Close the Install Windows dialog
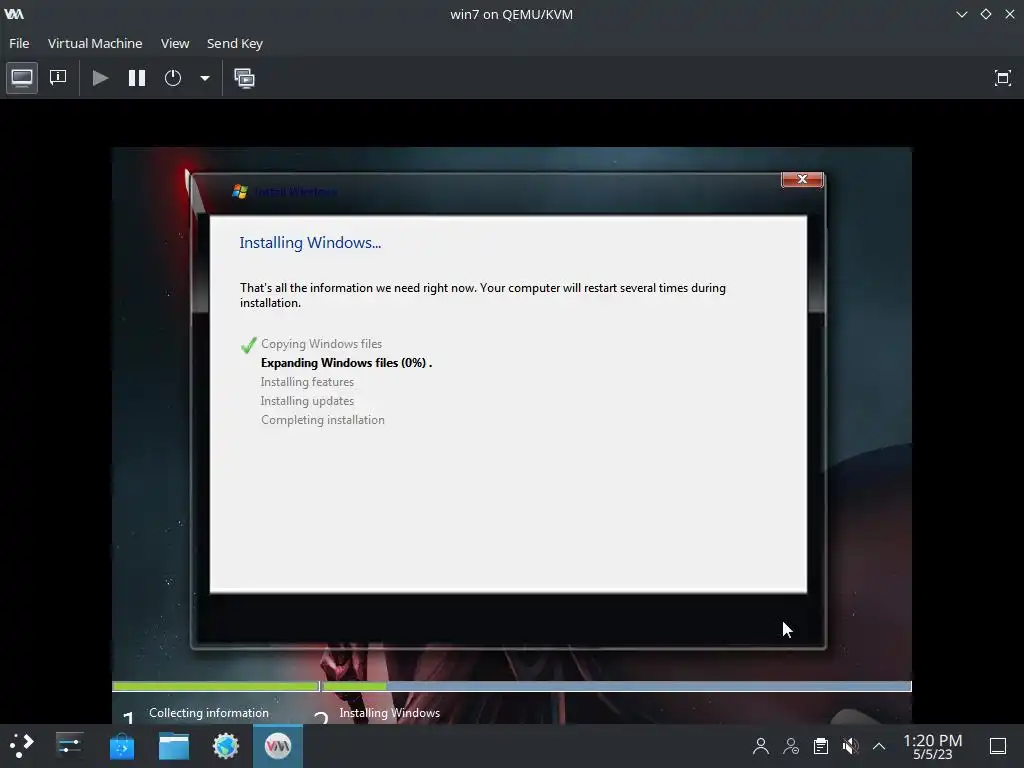Image resolution: width=1024 pixels, height=768 pixels. click(802, 179)
